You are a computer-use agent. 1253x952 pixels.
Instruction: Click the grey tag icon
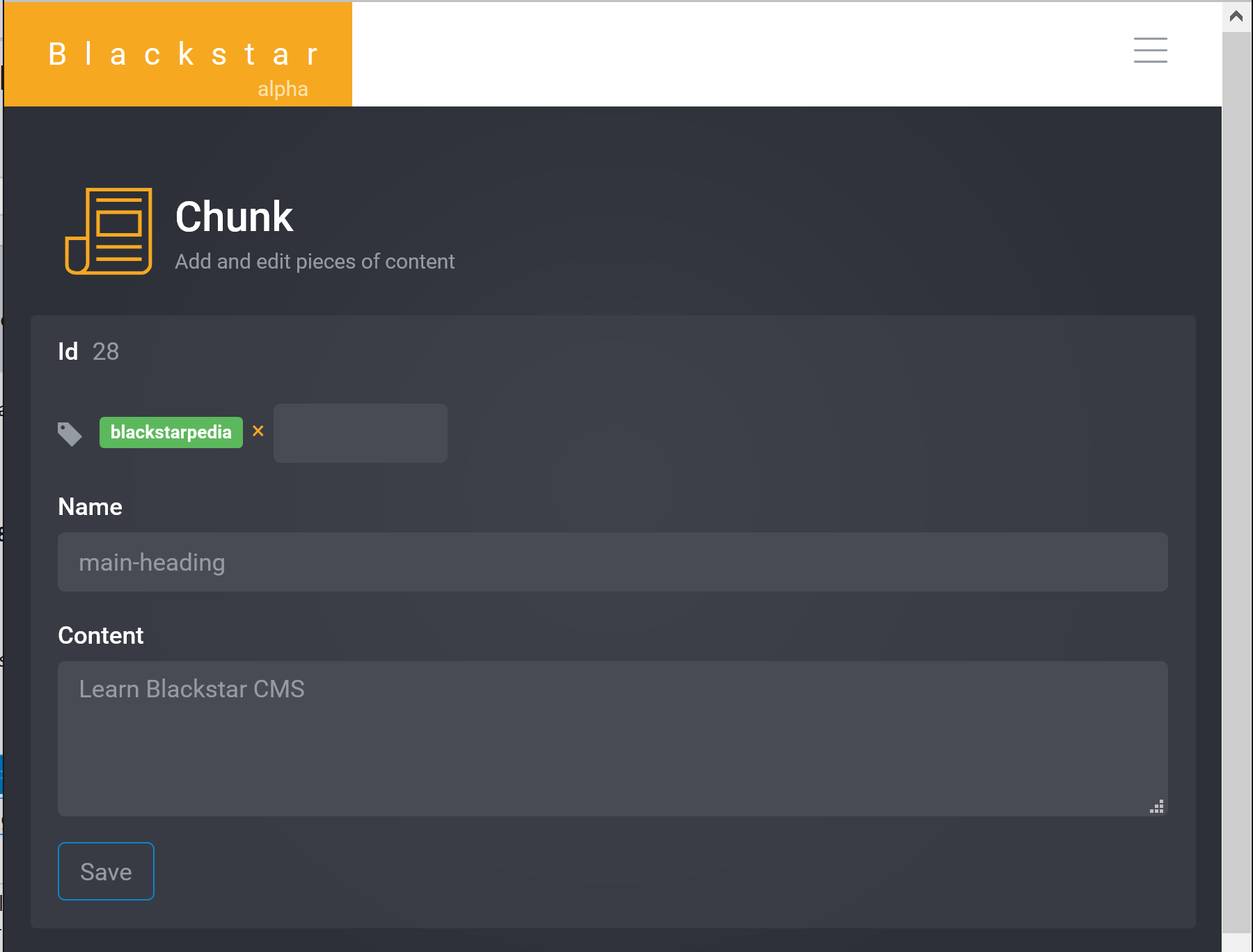pyautogui.click(x=70, y=434)
